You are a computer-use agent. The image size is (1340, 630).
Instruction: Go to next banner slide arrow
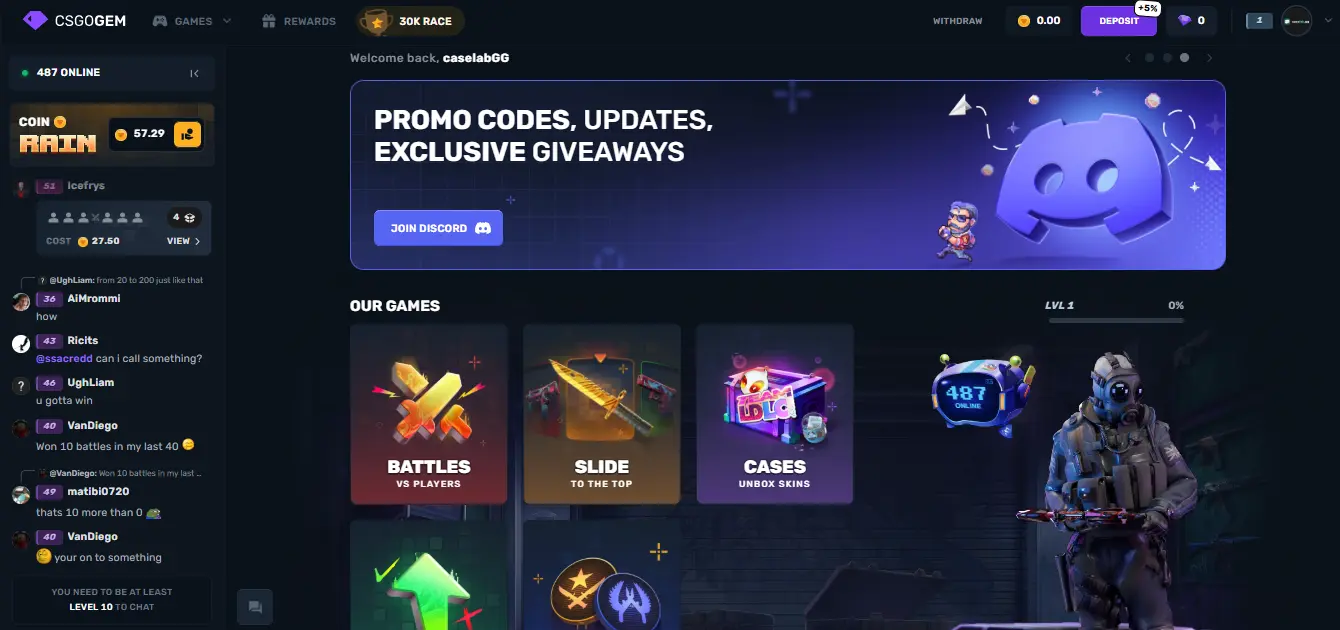pos(1210,58)
